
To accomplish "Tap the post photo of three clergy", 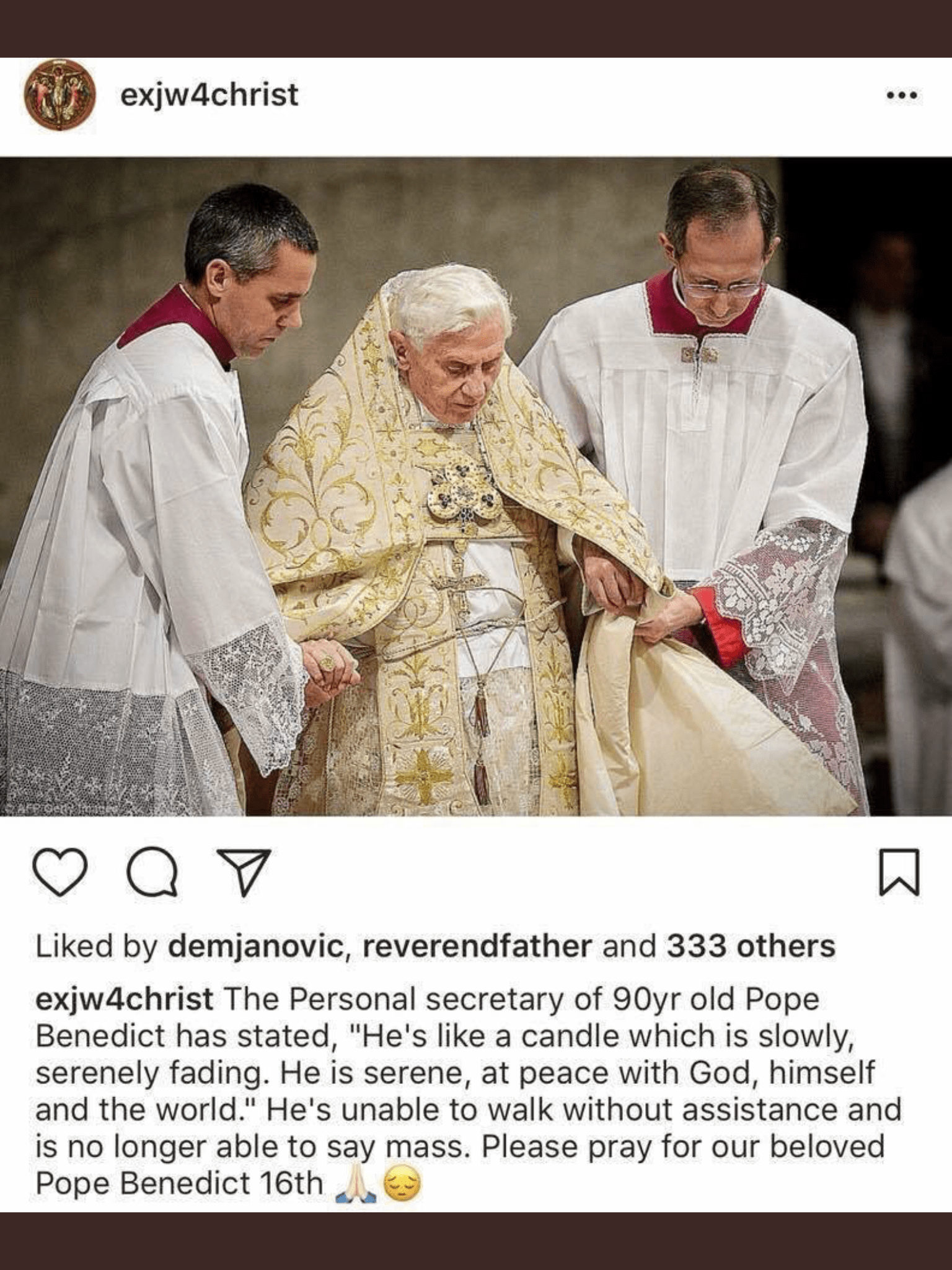I will click(476, 486).
